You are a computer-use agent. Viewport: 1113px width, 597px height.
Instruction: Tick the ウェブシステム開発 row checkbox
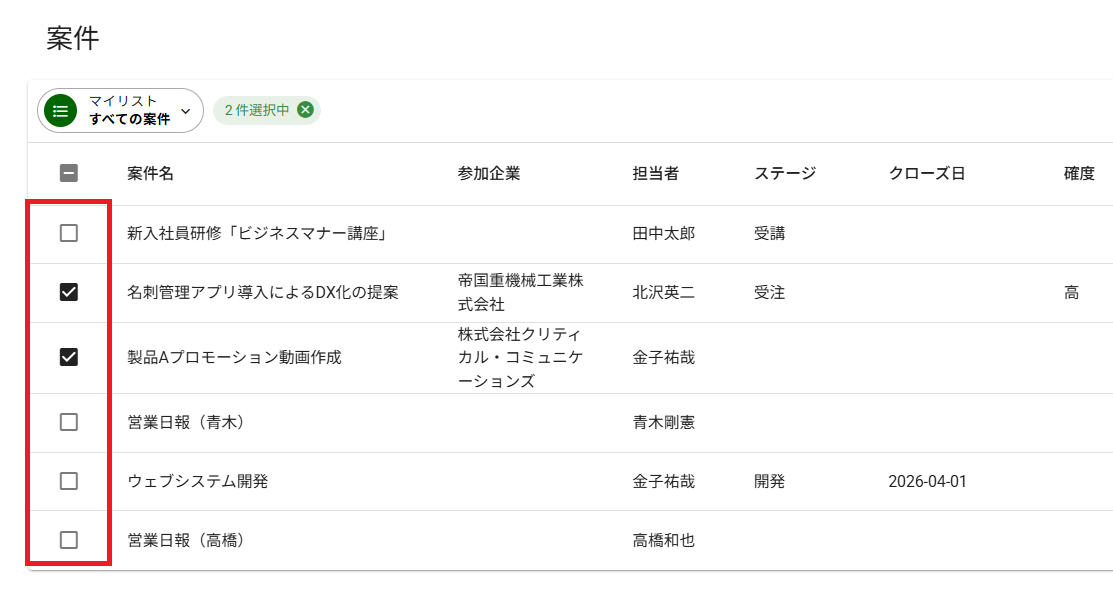coord(69,481)
